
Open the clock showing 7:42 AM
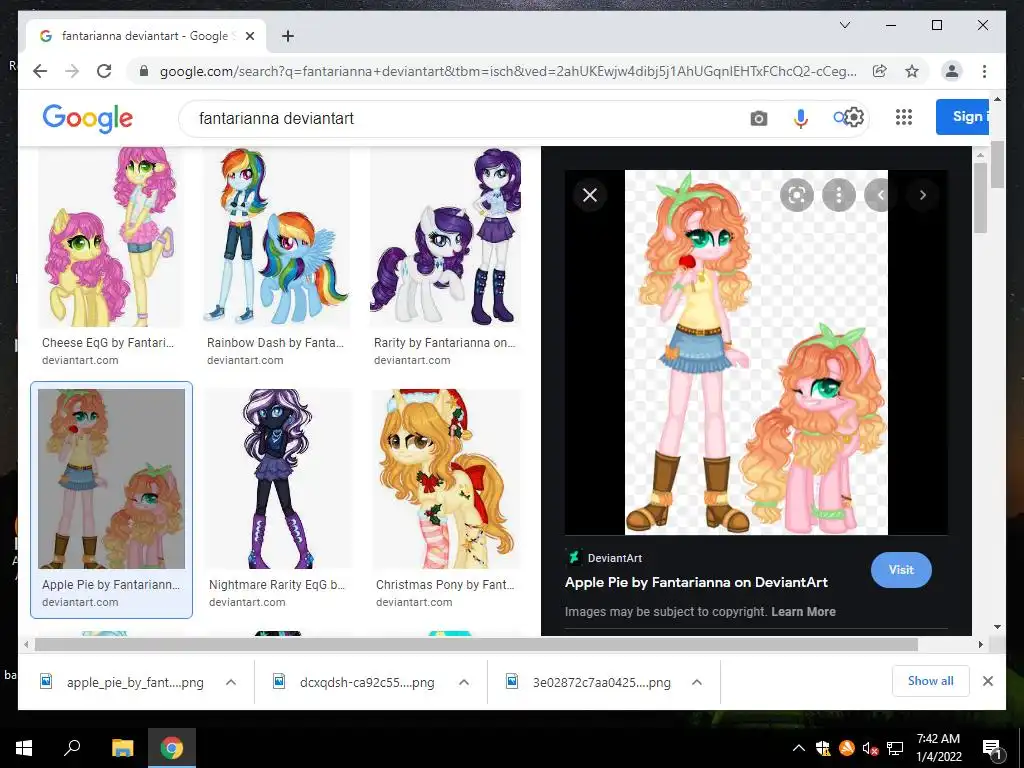[x=938, y=748]
